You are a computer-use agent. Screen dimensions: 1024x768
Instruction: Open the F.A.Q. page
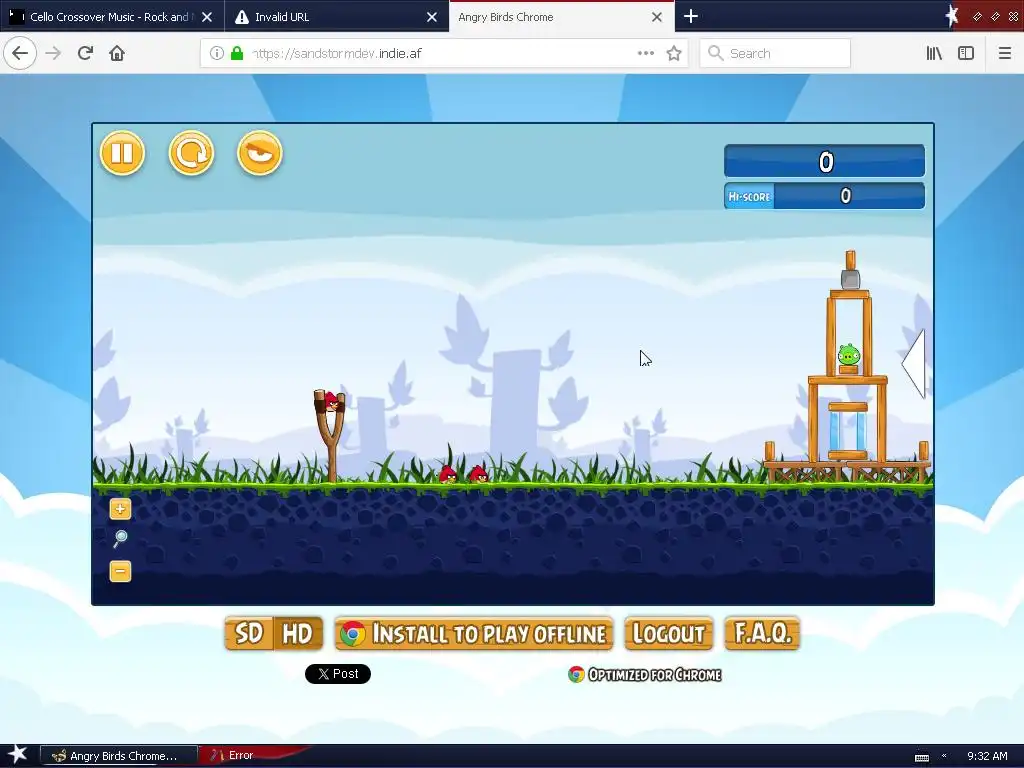click(762, 633)
